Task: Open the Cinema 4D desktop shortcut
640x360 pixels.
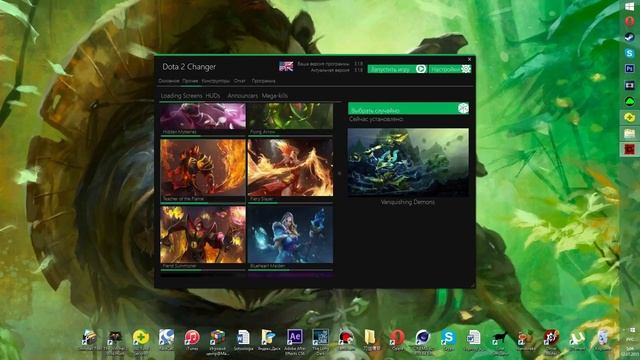Action: tap(422, 341)
